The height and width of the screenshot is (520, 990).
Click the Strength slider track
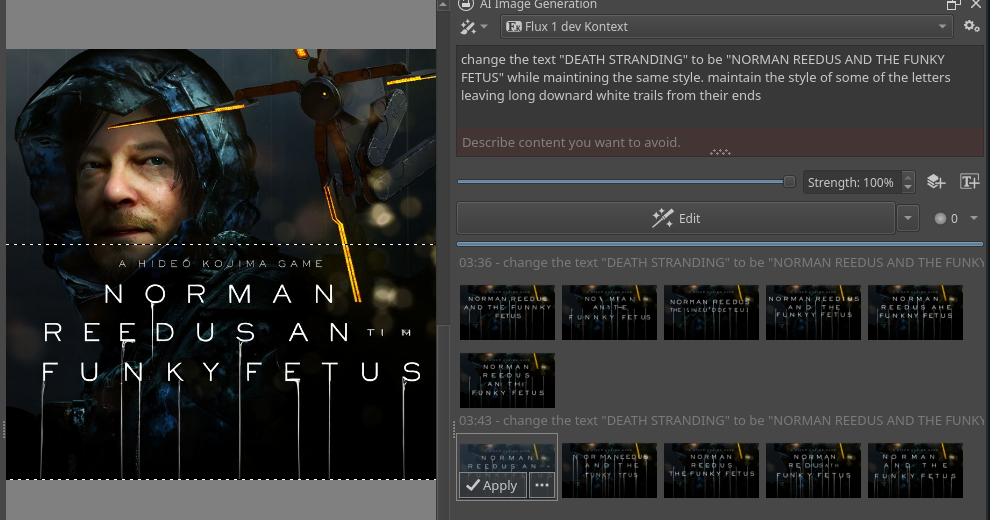click(x=621, y=182)
